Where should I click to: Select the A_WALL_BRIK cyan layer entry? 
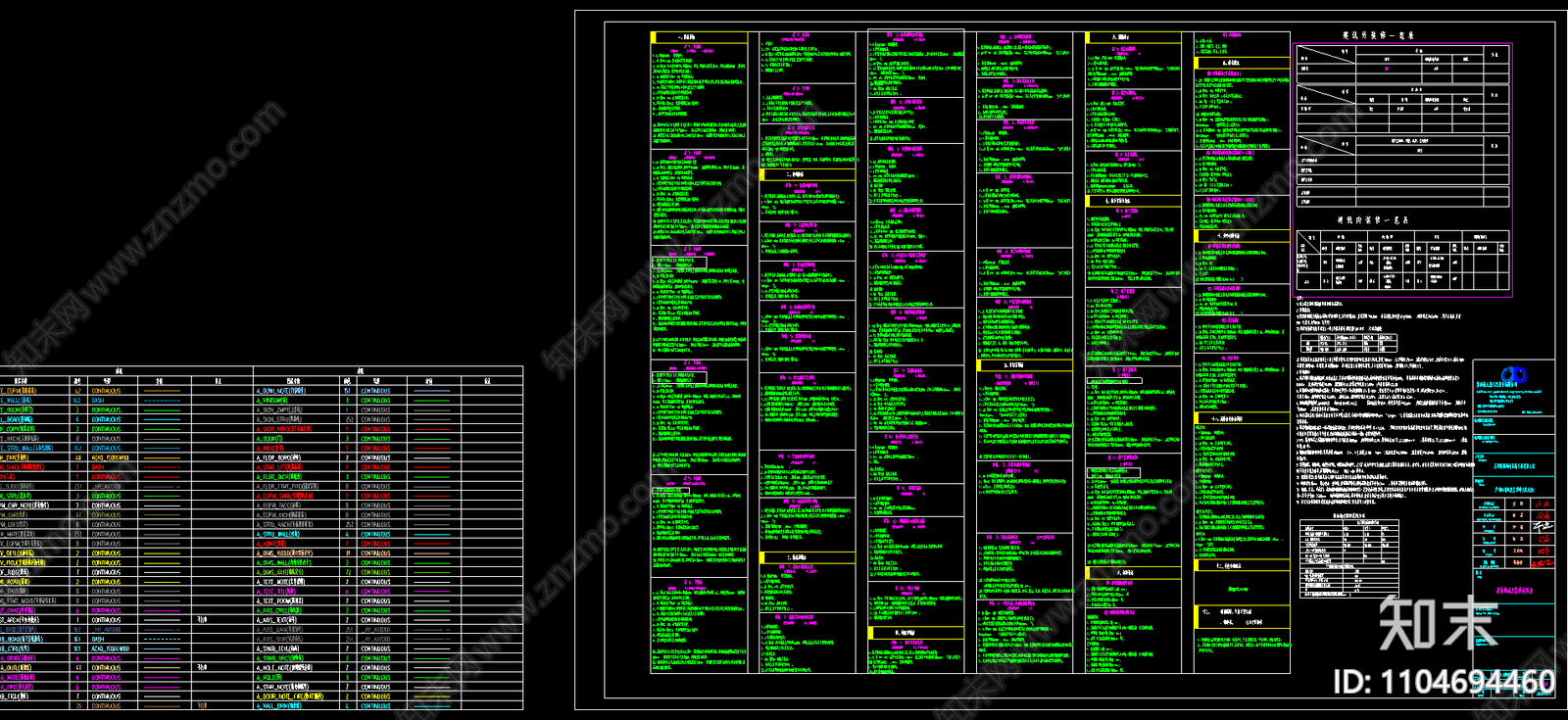coord(278,705)
